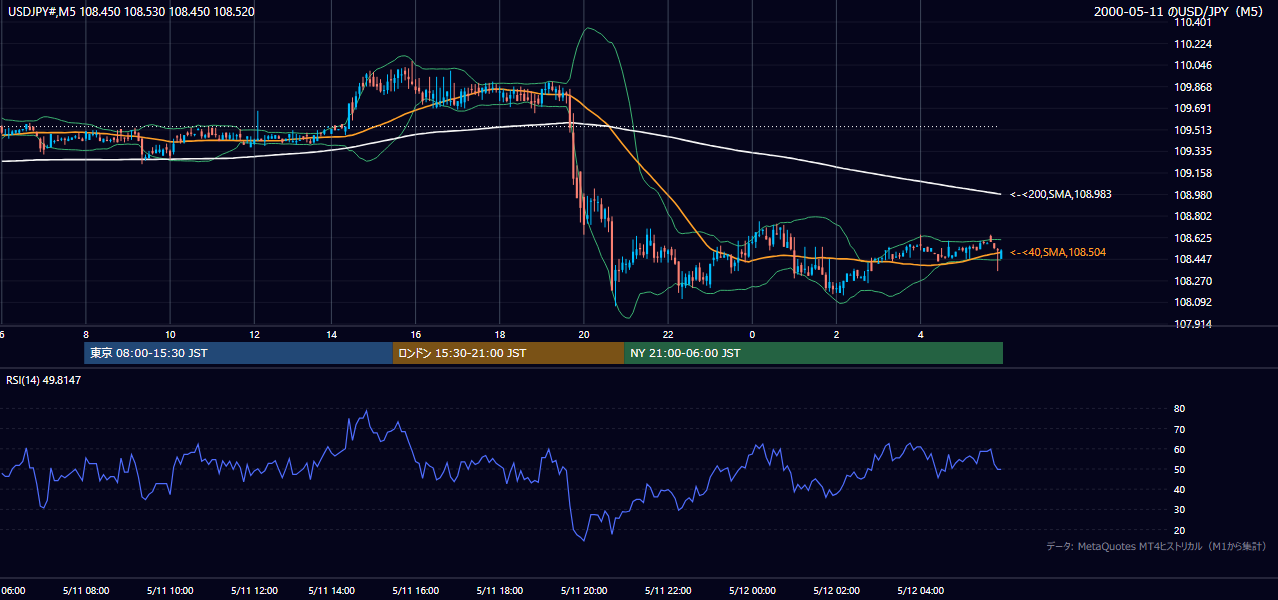Viewport: 1278px width, 600px height.
Task: Click the 200 SMA 108.983 label
Action: click(x=1060, y=194)
